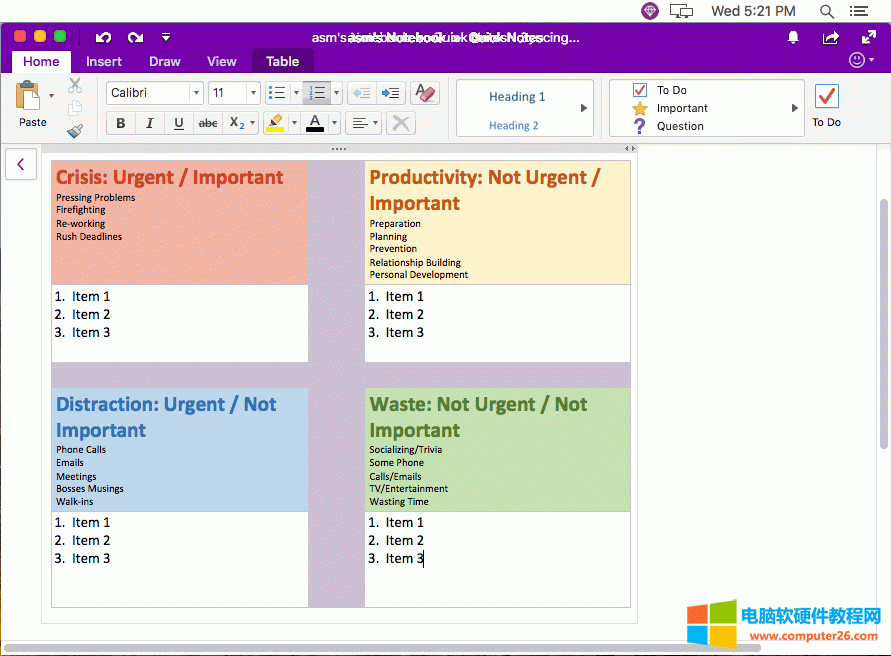Increase the text indent
891x656 pixels.
(x=389, y=93)
